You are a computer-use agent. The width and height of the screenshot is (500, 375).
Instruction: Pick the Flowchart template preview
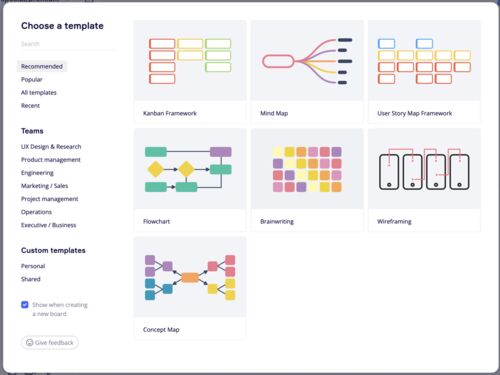(190, 169)
